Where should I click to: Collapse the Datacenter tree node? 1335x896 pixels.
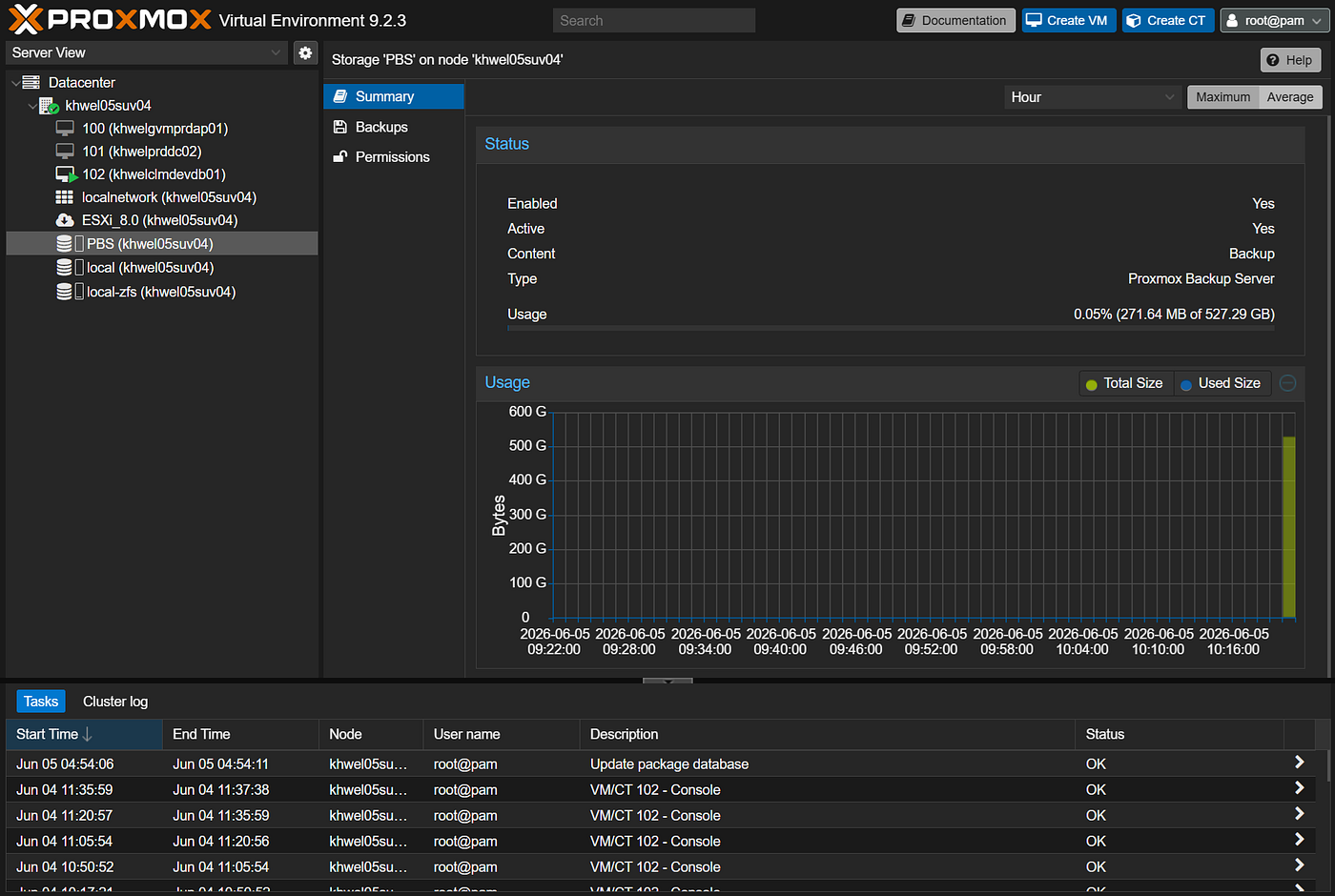point(15,83)
